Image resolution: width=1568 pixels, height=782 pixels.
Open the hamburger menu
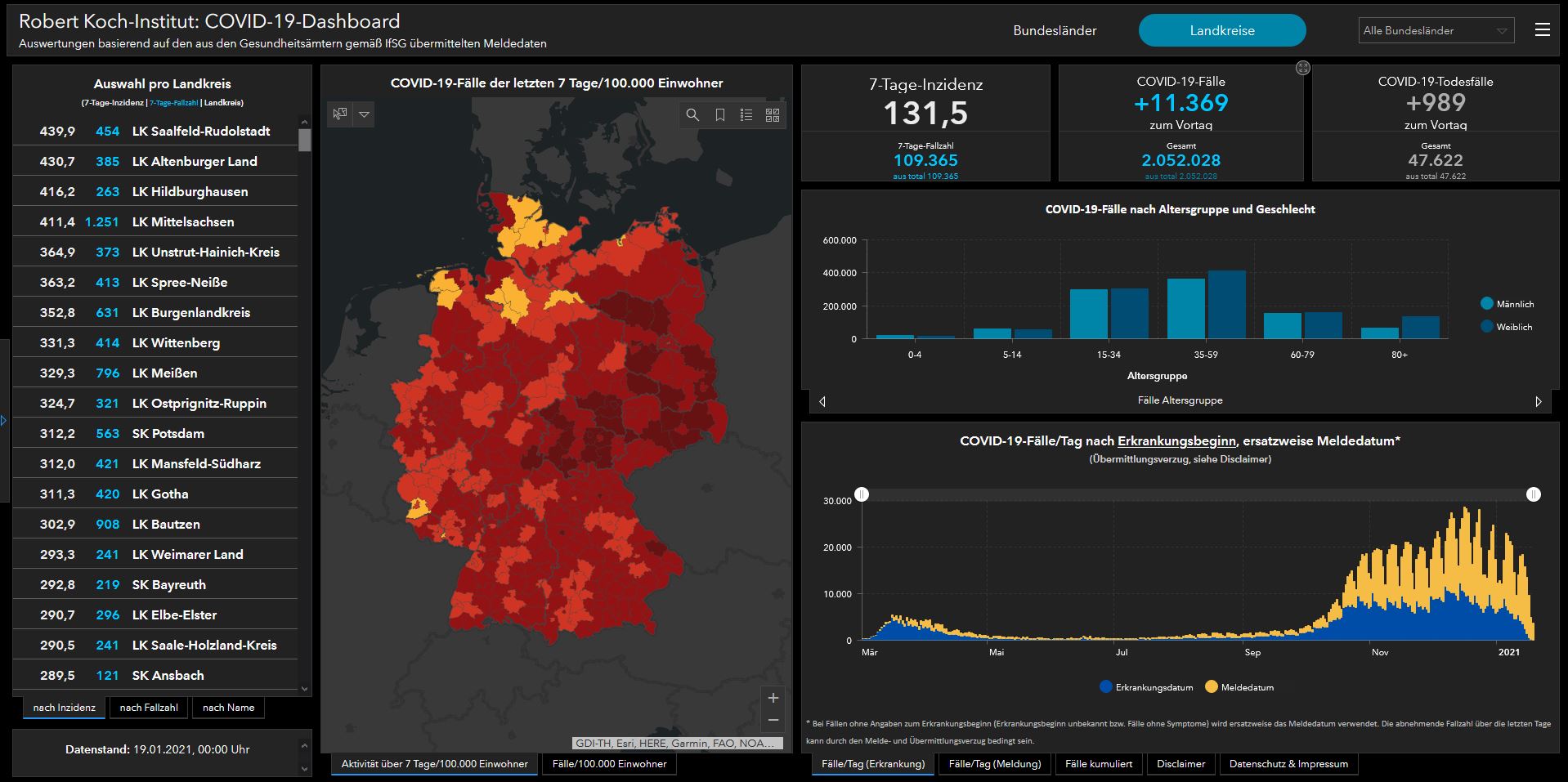(1542, 30)
